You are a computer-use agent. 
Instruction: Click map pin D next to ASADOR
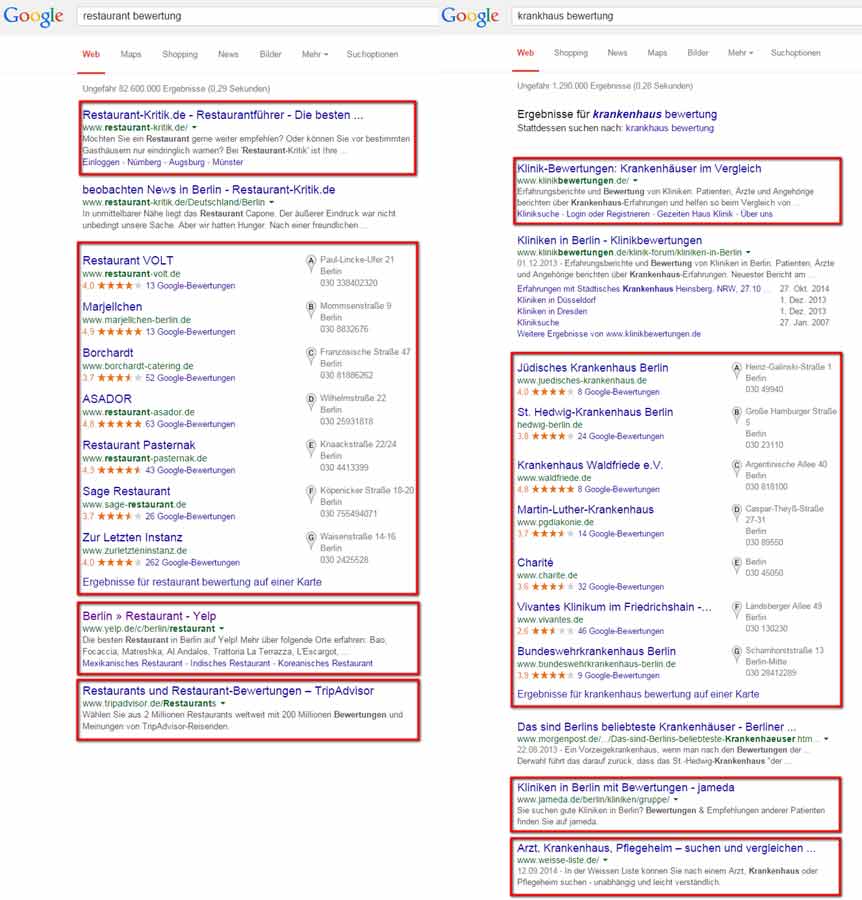pyautogui.click(x=311, y=401)
